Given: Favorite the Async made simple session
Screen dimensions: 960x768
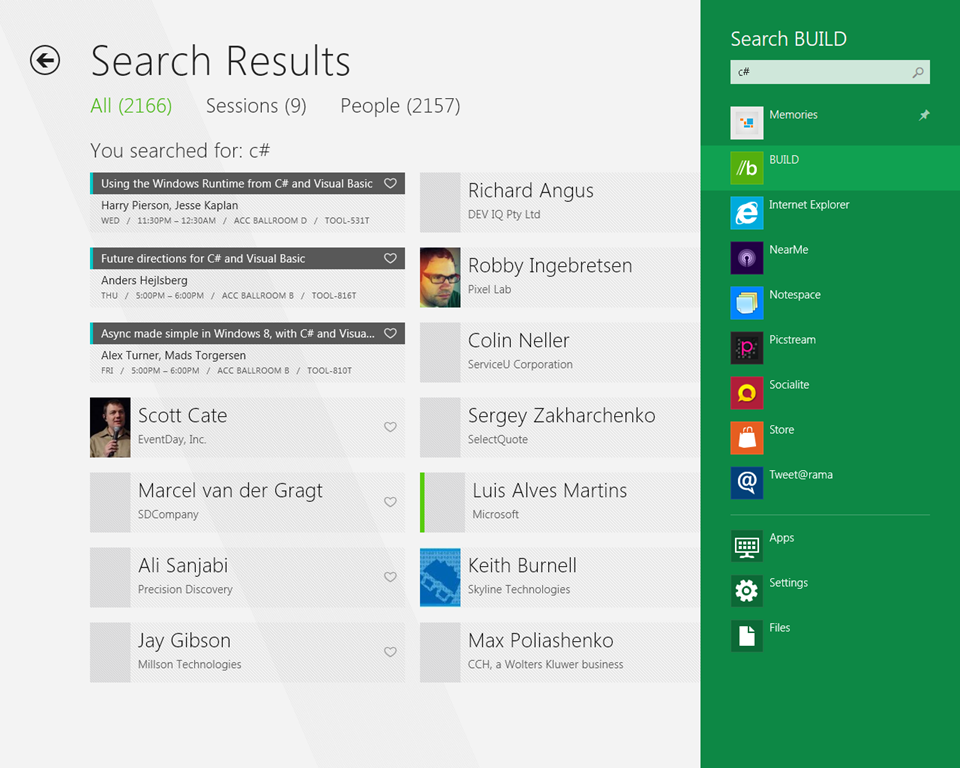Looking at the screenshot, I should coord(390,333).
